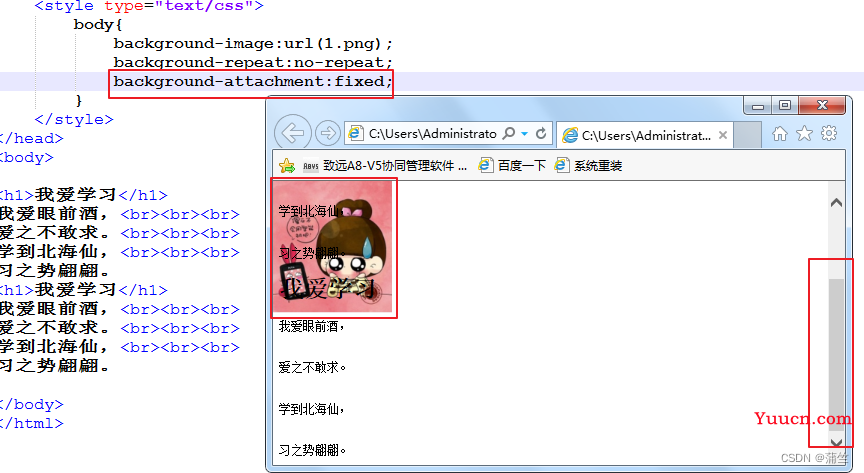
Task: Click the closing </html> tag in code
Action: tap(31, 423)
